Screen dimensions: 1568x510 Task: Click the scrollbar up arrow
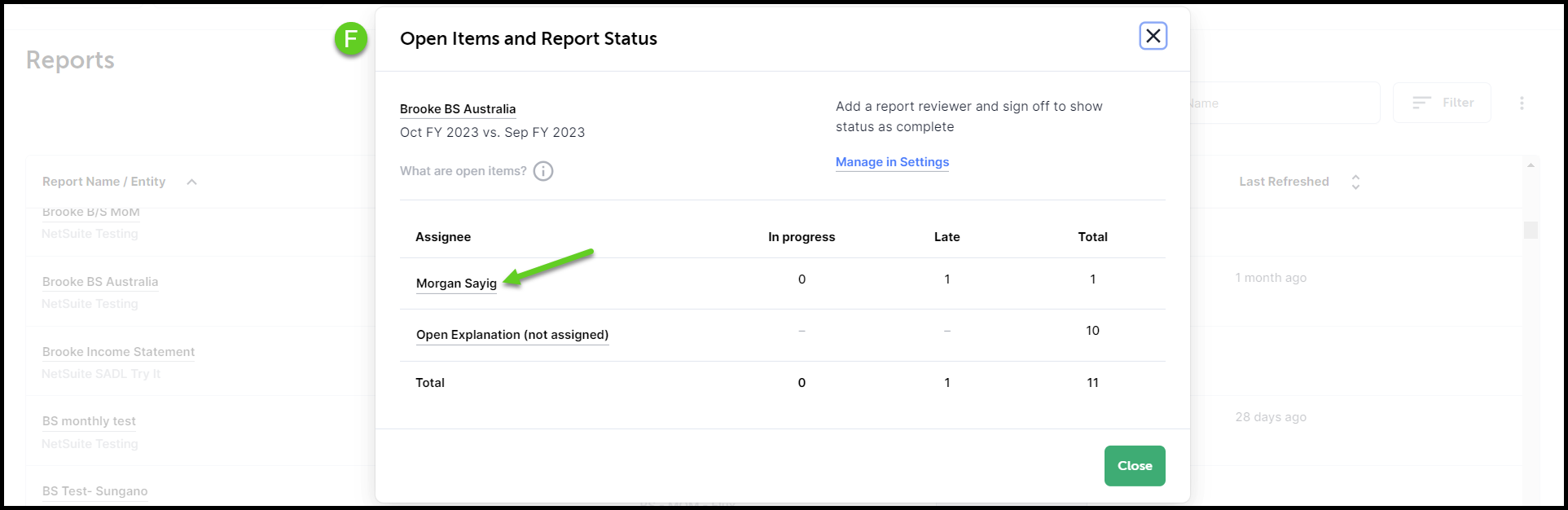1531,165
